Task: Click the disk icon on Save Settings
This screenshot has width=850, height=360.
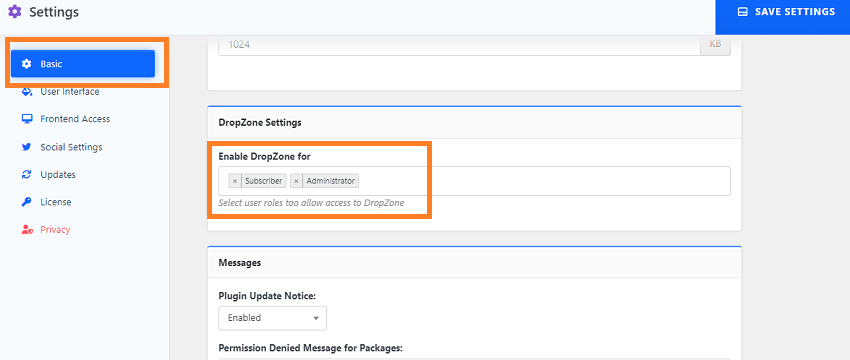Action: [743, 11]
